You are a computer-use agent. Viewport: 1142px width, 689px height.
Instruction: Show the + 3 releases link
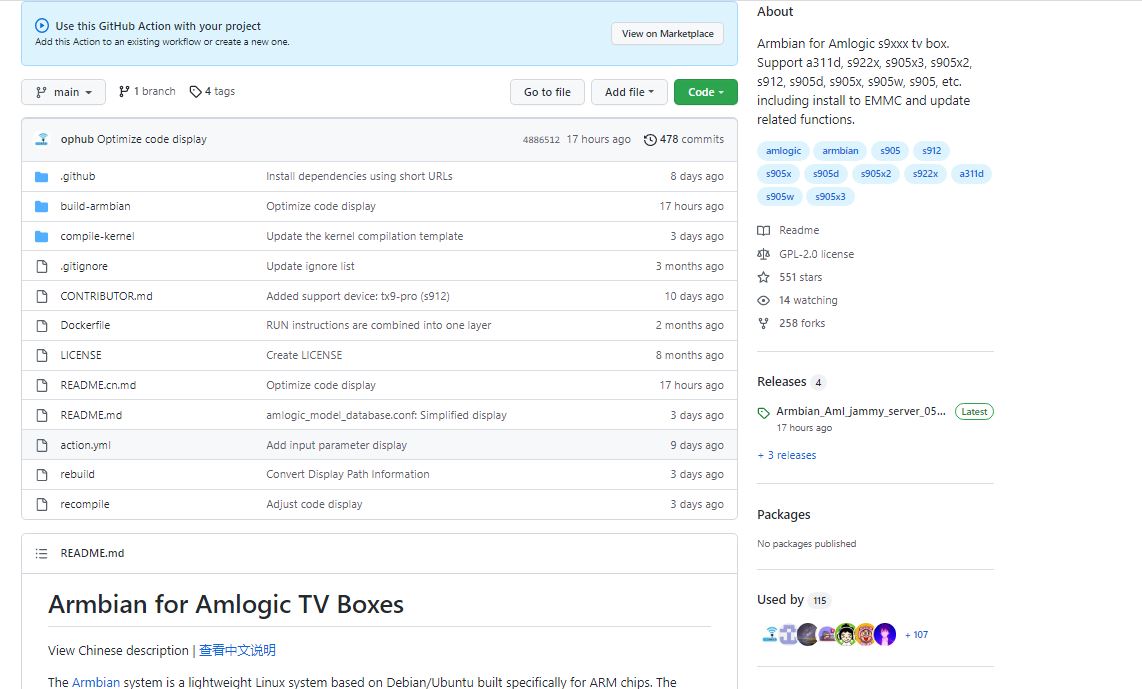pos(787,455)
